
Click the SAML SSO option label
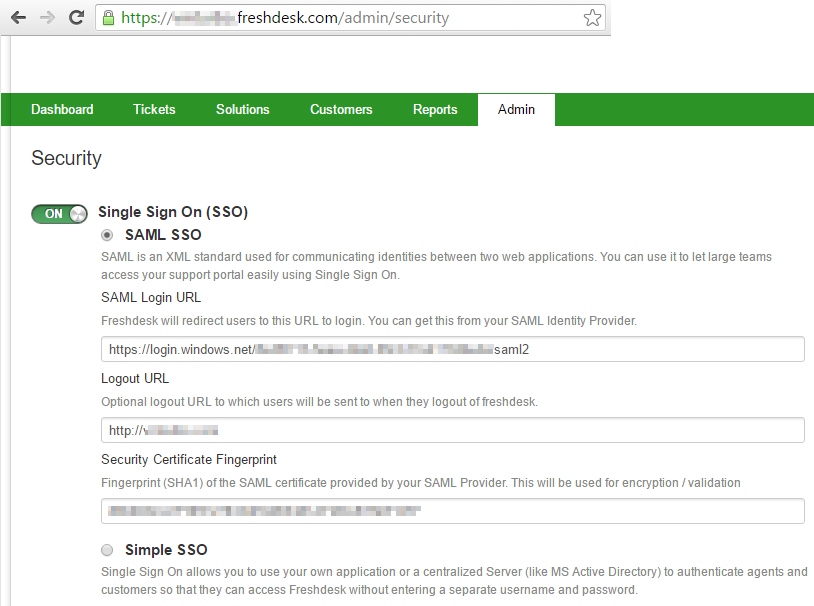pos(163,235)
